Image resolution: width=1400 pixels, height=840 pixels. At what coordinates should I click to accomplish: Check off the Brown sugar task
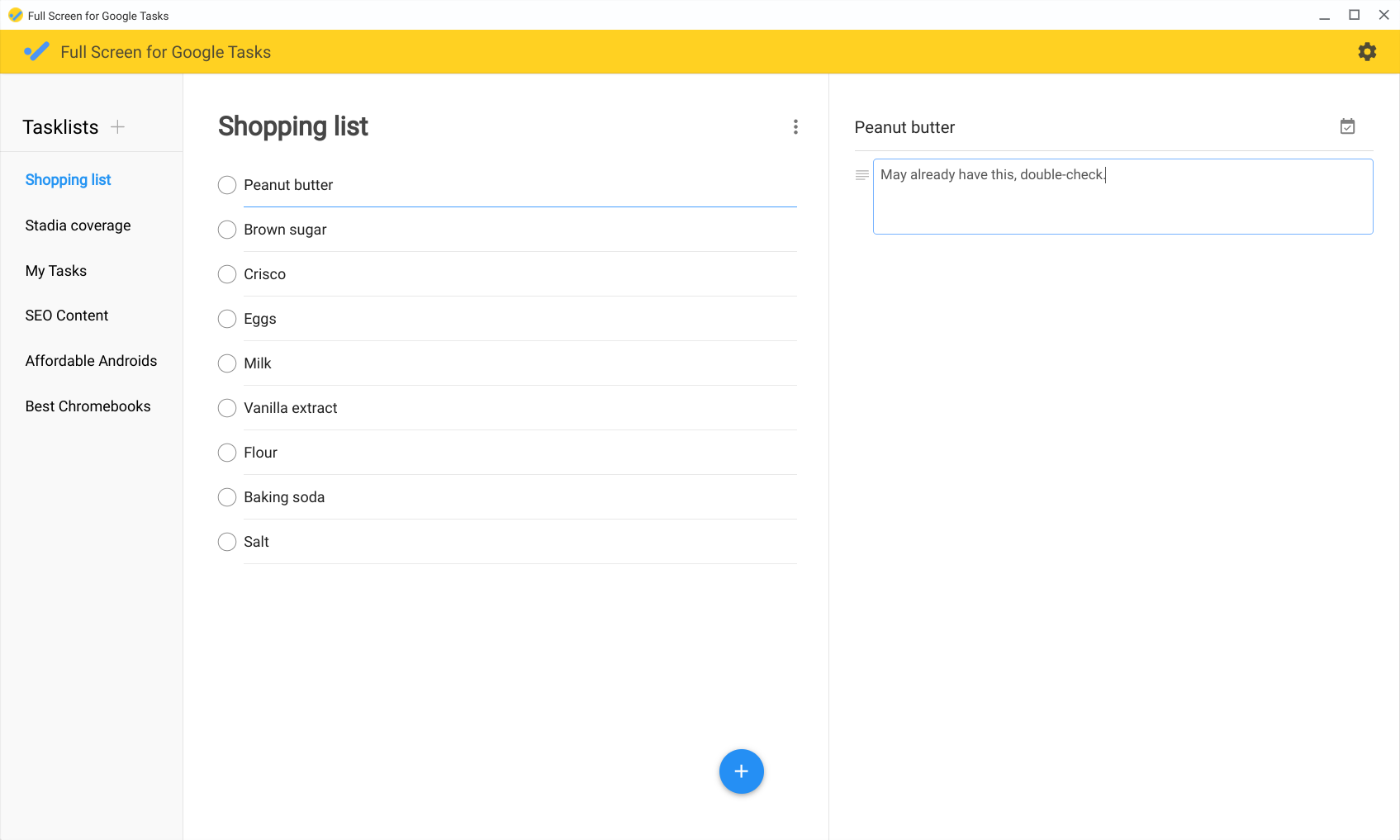tap(227, 230)
